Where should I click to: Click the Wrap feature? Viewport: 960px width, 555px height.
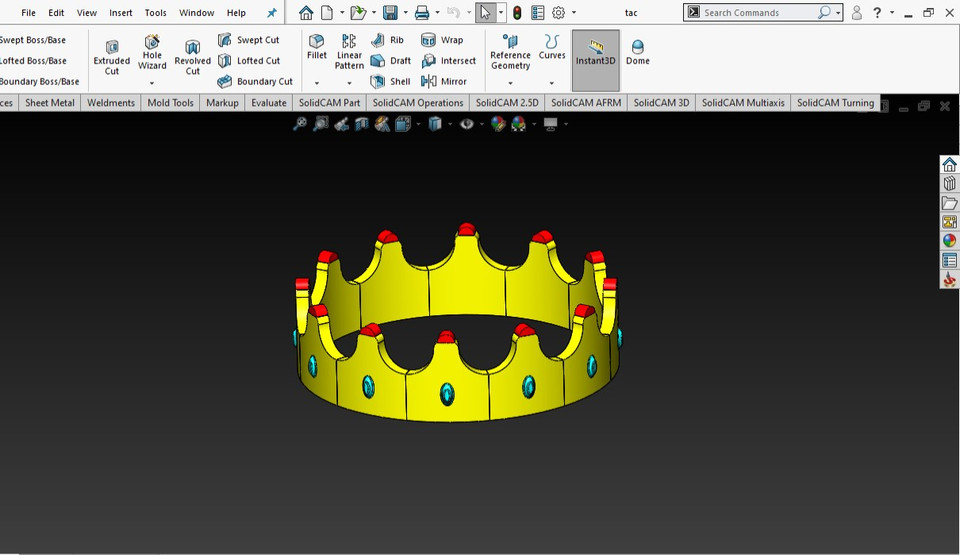click(x=442, y=40)
